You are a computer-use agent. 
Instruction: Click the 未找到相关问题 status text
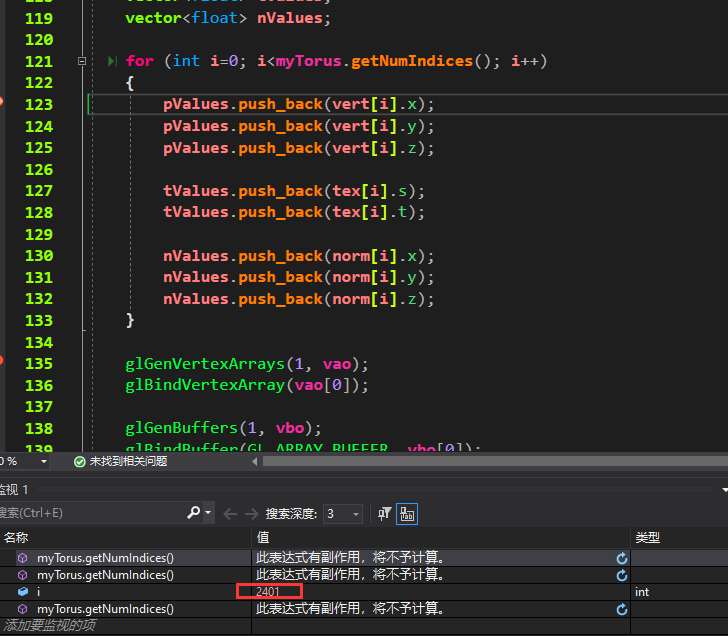pos(128,461)
